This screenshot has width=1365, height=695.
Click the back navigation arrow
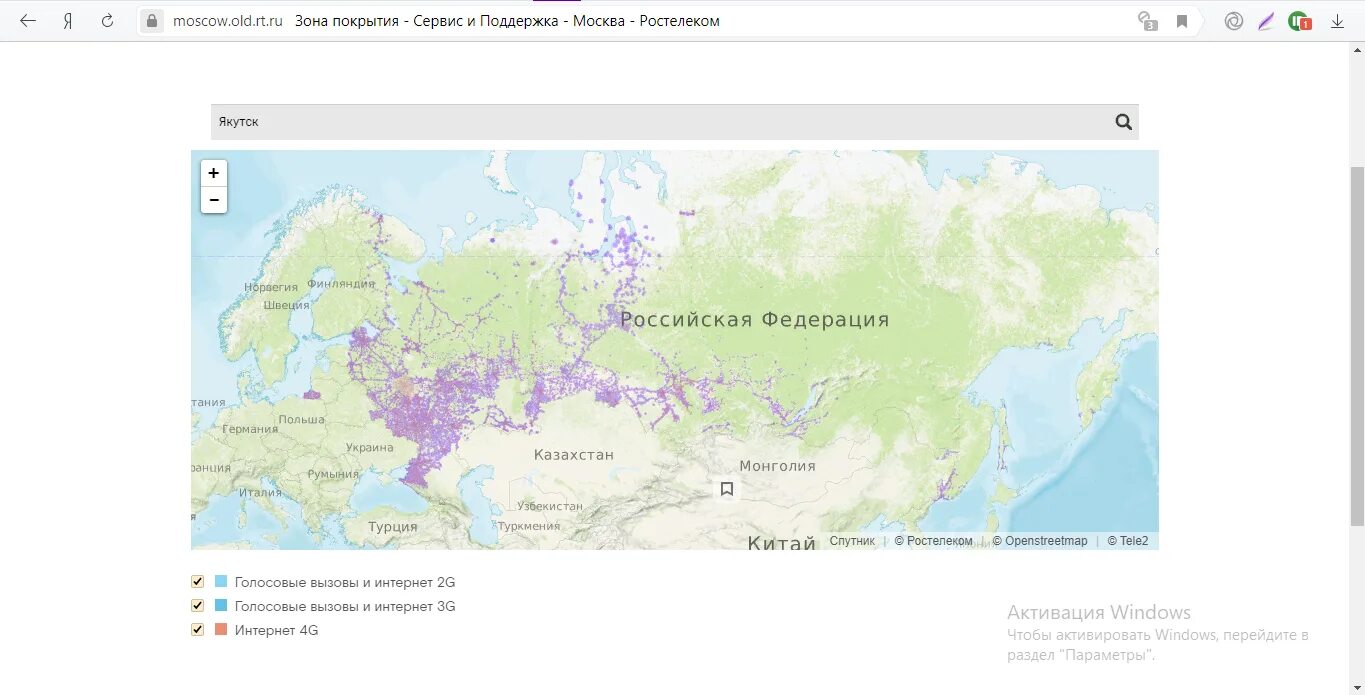click(27, 19)
